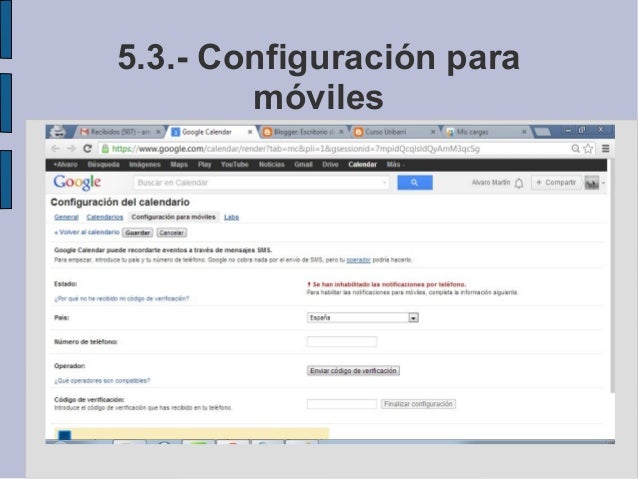Open Maps in Google bar
The width and height of the screenshot is (638, 479).
tap(179, 164)
